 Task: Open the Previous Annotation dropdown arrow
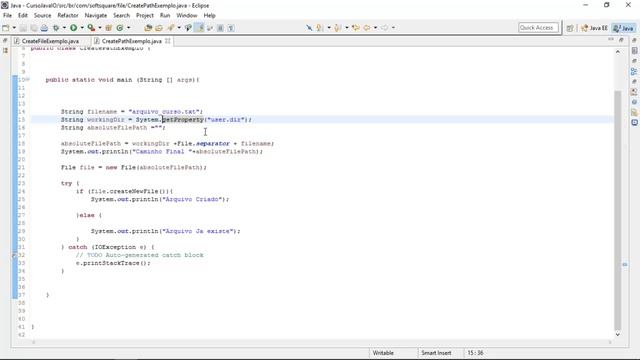pos(347,27)
